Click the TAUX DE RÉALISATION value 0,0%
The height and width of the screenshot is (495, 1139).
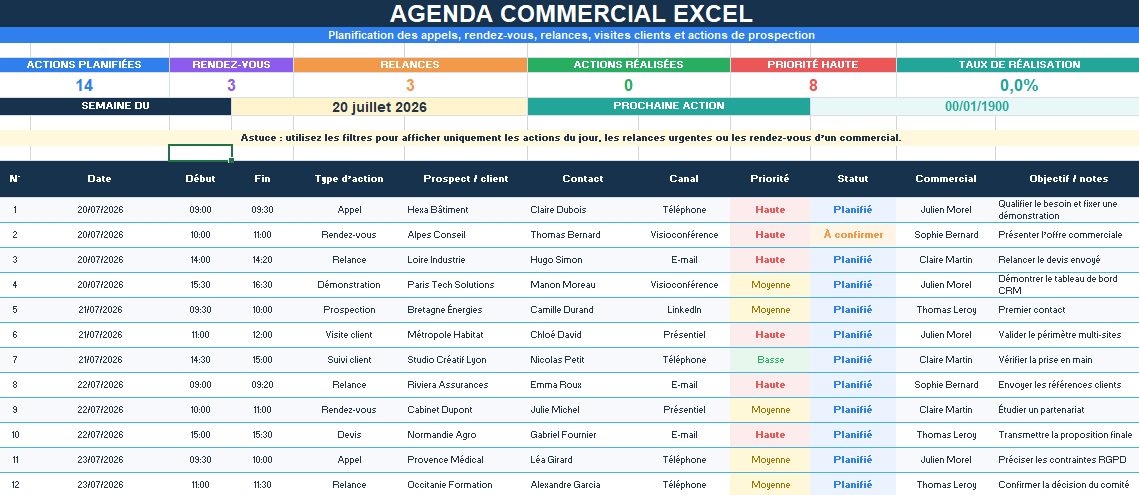(x=1018, y=85)
